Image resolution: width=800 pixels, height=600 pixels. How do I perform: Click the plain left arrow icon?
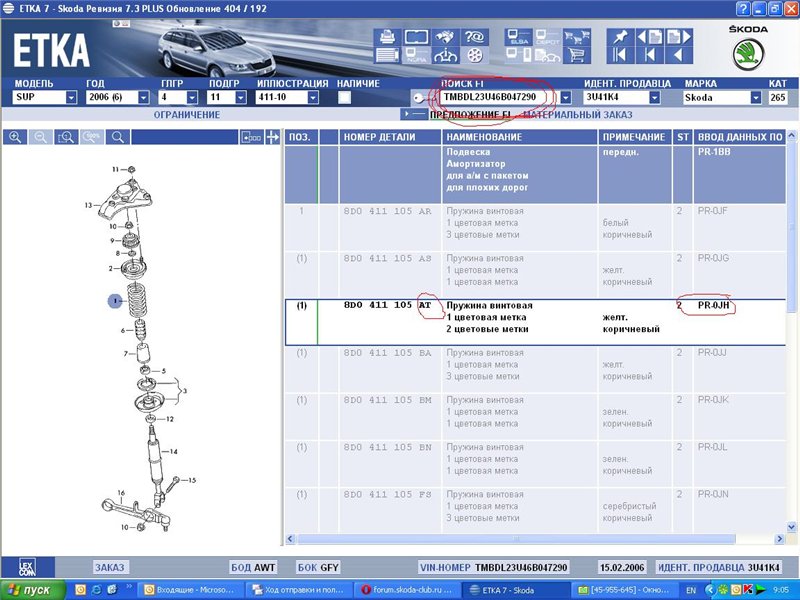tap(679, 55)
